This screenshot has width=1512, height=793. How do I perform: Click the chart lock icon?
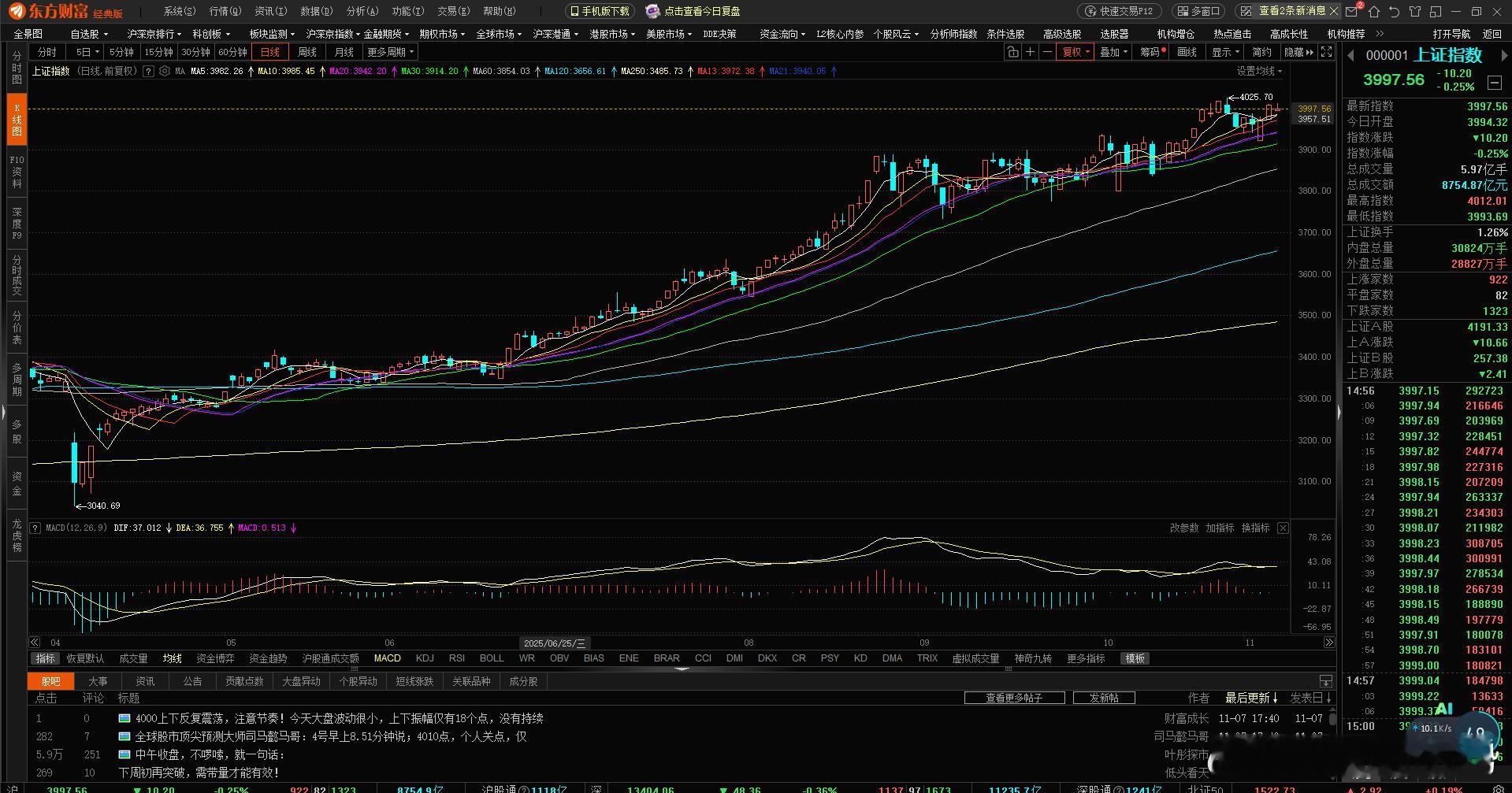[x=1012, y=52]
